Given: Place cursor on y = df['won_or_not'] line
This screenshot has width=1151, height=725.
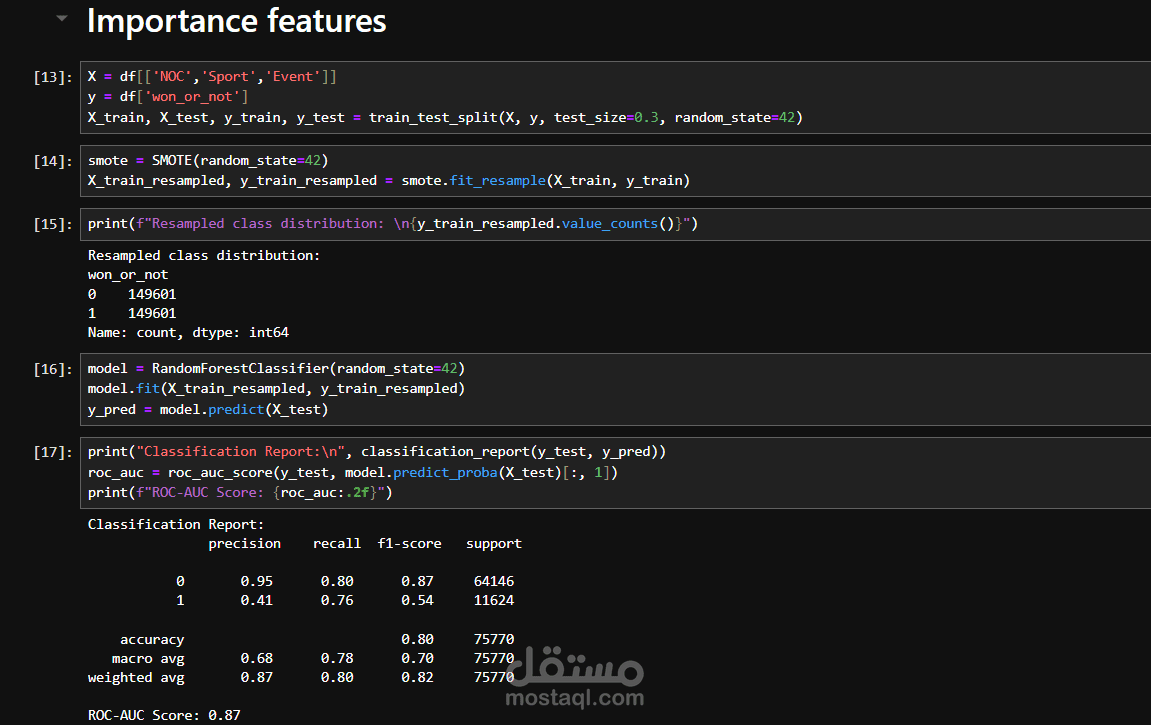Looking at the screenshot, I should [168, 97].
